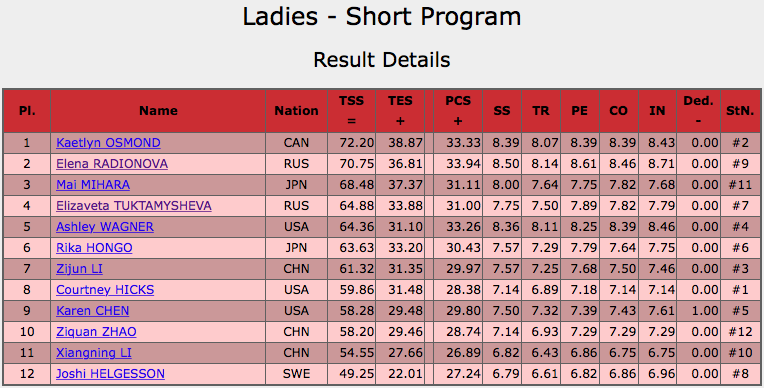Click the PCS column header

458,111
